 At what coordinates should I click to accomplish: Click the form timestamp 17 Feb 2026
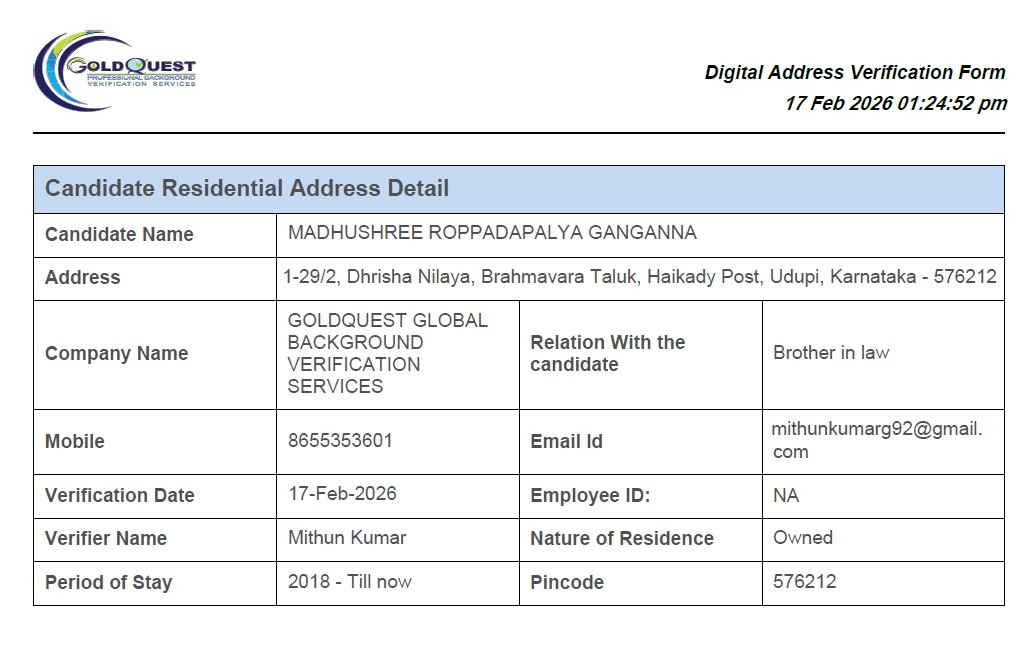pos(895,103)
